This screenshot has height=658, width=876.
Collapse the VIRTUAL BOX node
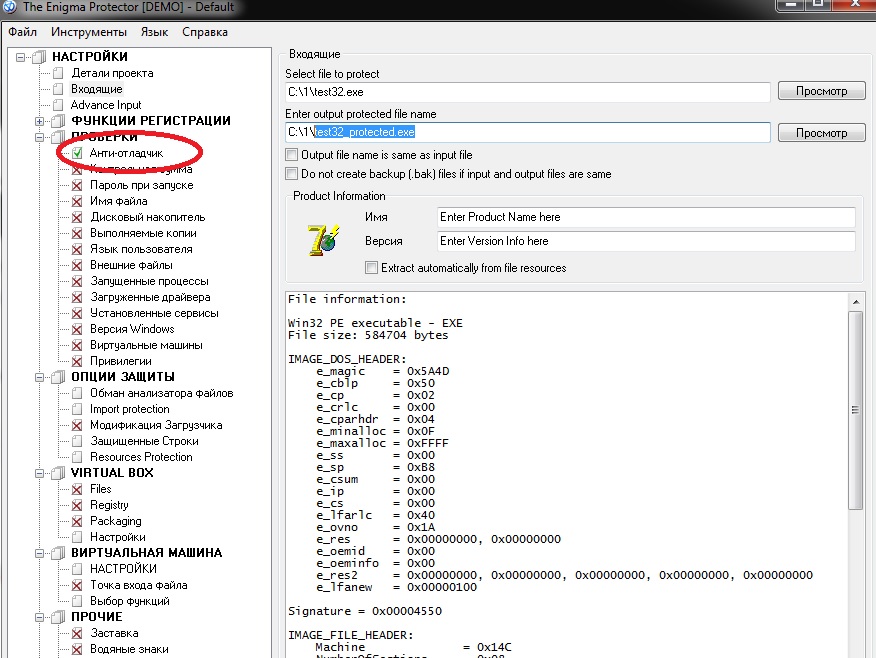(x=39, y=473)
